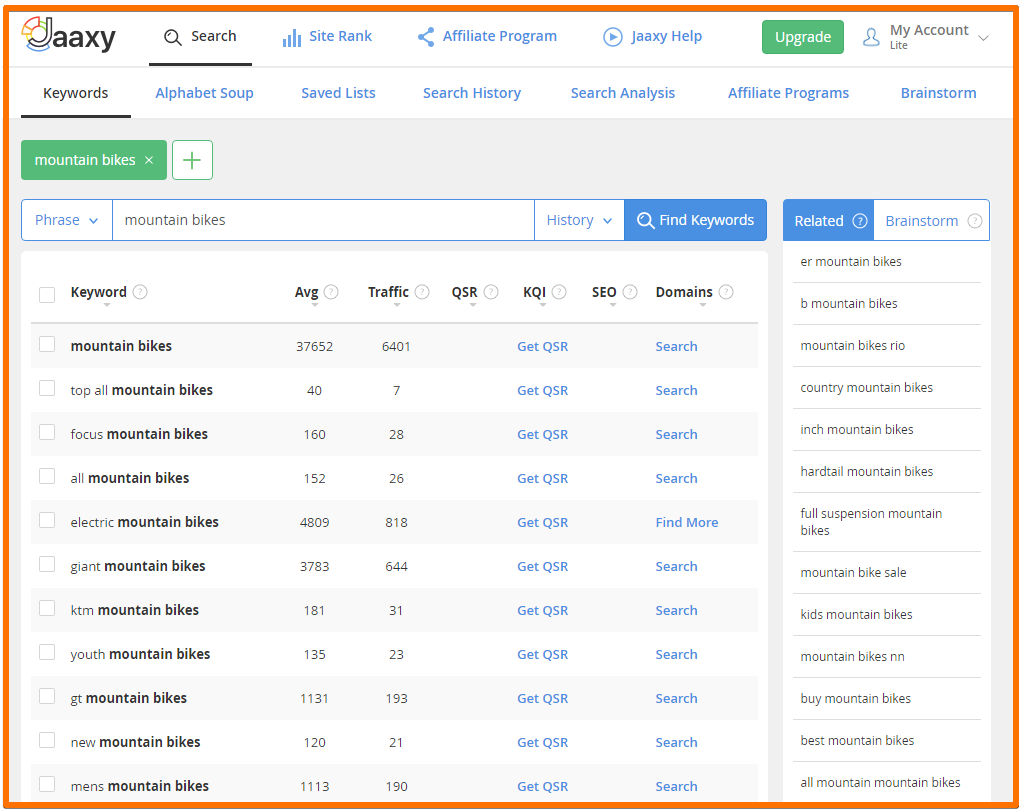Add a new search tab with plus icon
The image size is (1024, 812).
click(192, 160)
